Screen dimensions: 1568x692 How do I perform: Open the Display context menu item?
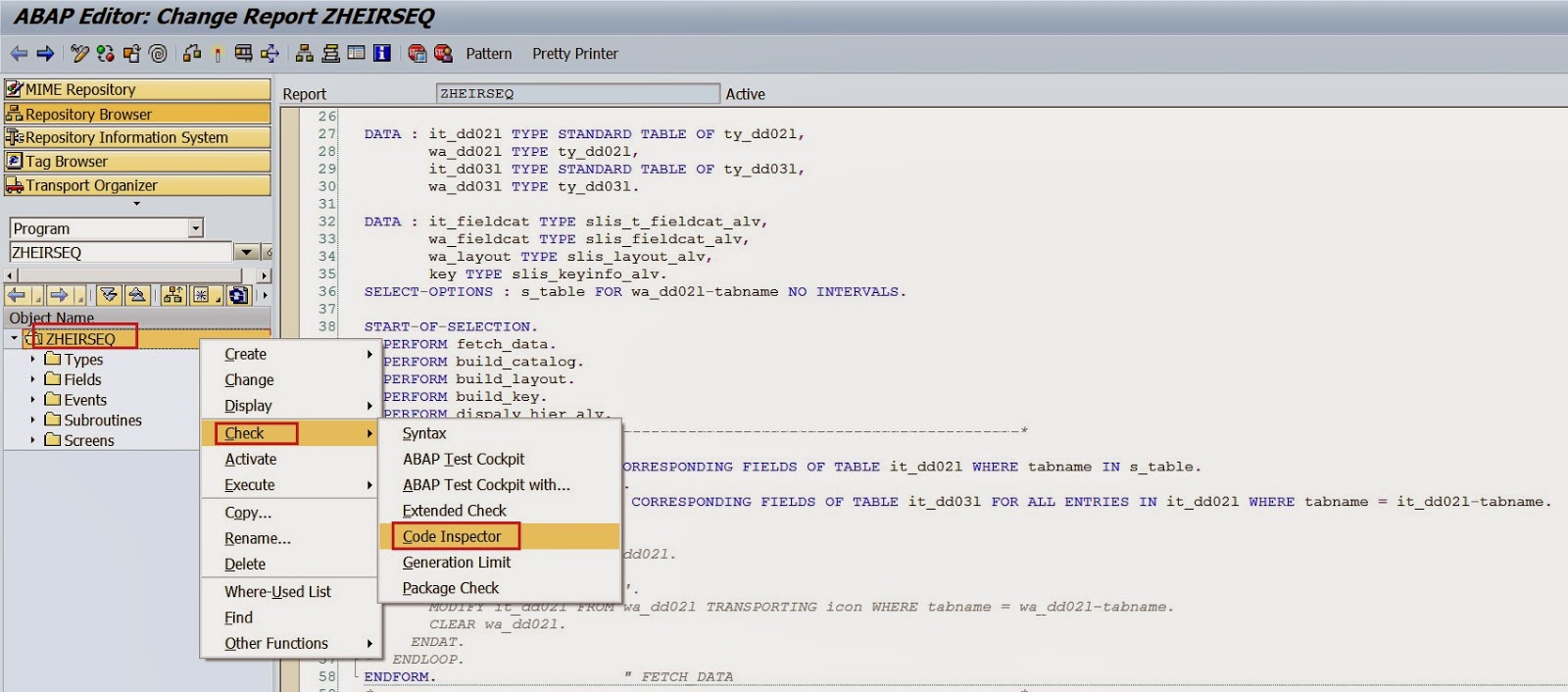coord(290,406)
